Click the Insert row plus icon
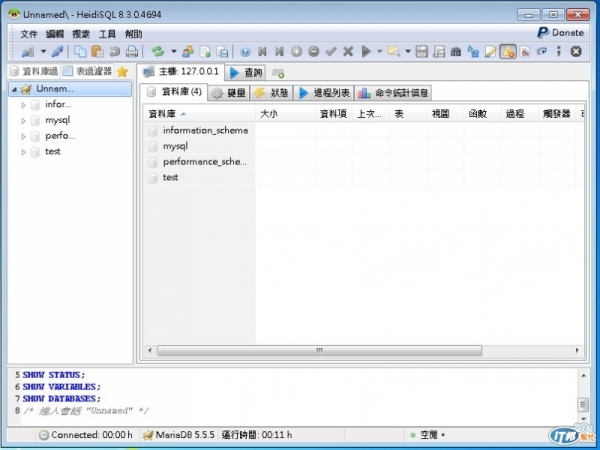This screenshot has height=450, width=600. click(x=297, y=51)
